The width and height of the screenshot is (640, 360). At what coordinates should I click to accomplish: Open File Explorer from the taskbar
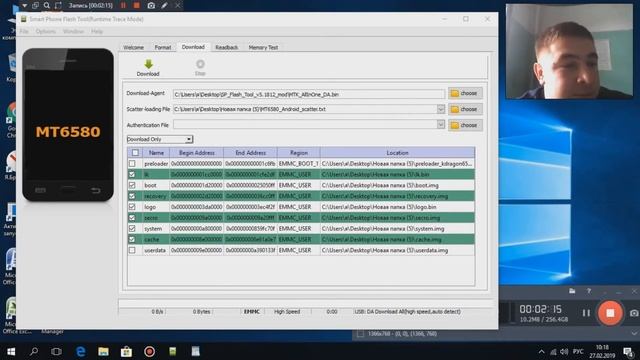click(103, 351)
